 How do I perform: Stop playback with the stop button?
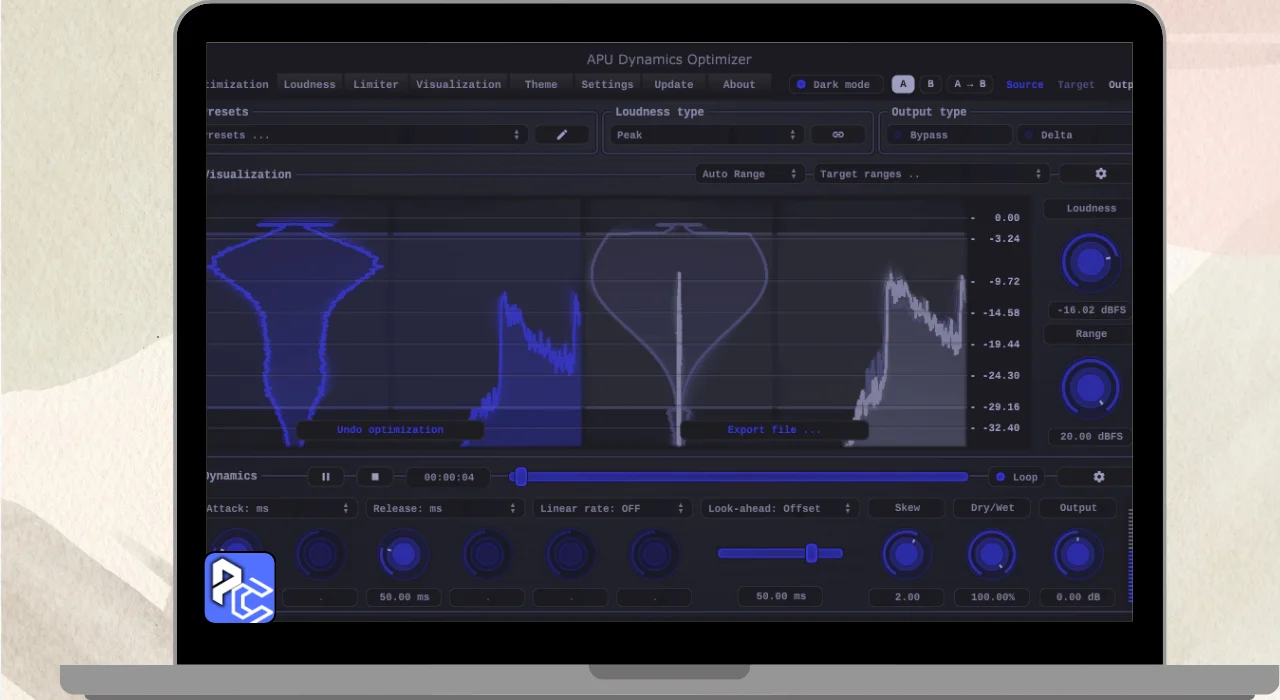tap(375, 477)
